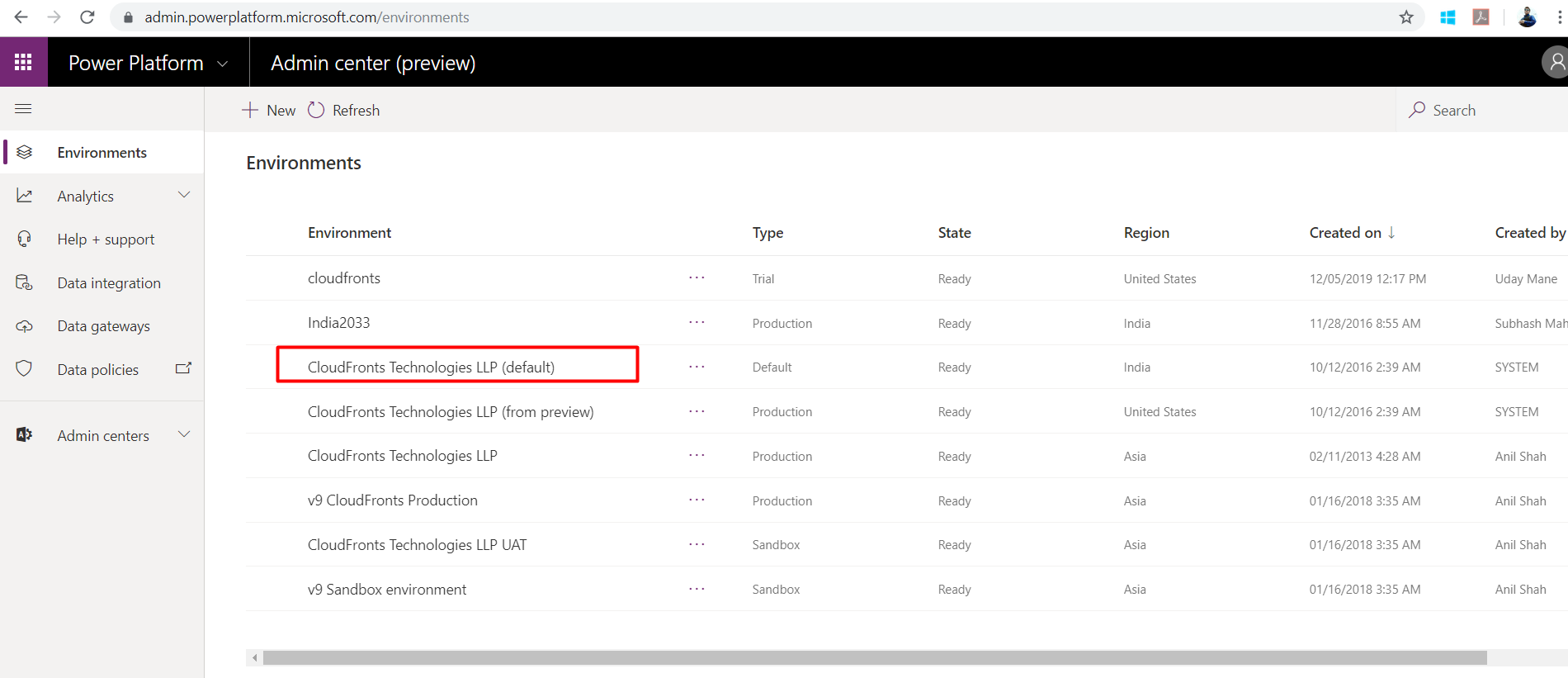The image size is (1568, 678).
Task: Click the browser back arrow
Action: click(21, 17)
